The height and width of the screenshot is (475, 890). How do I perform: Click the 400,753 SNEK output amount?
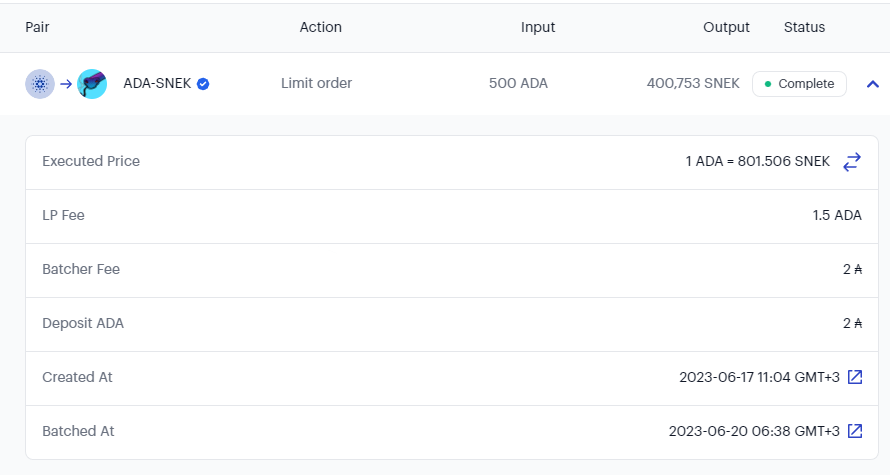(x=693, y=83)
